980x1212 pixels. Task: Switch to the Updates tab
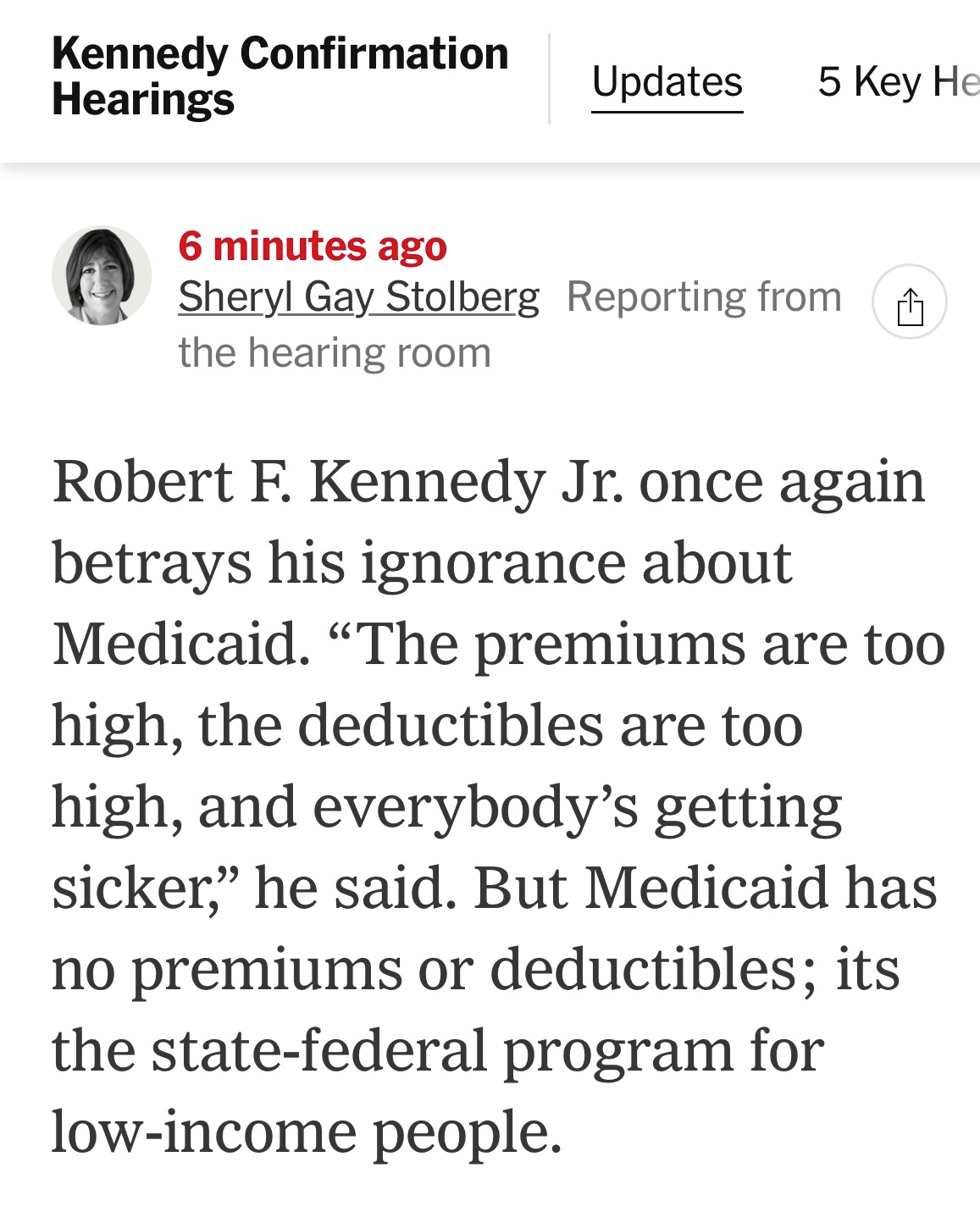(667, 82)
